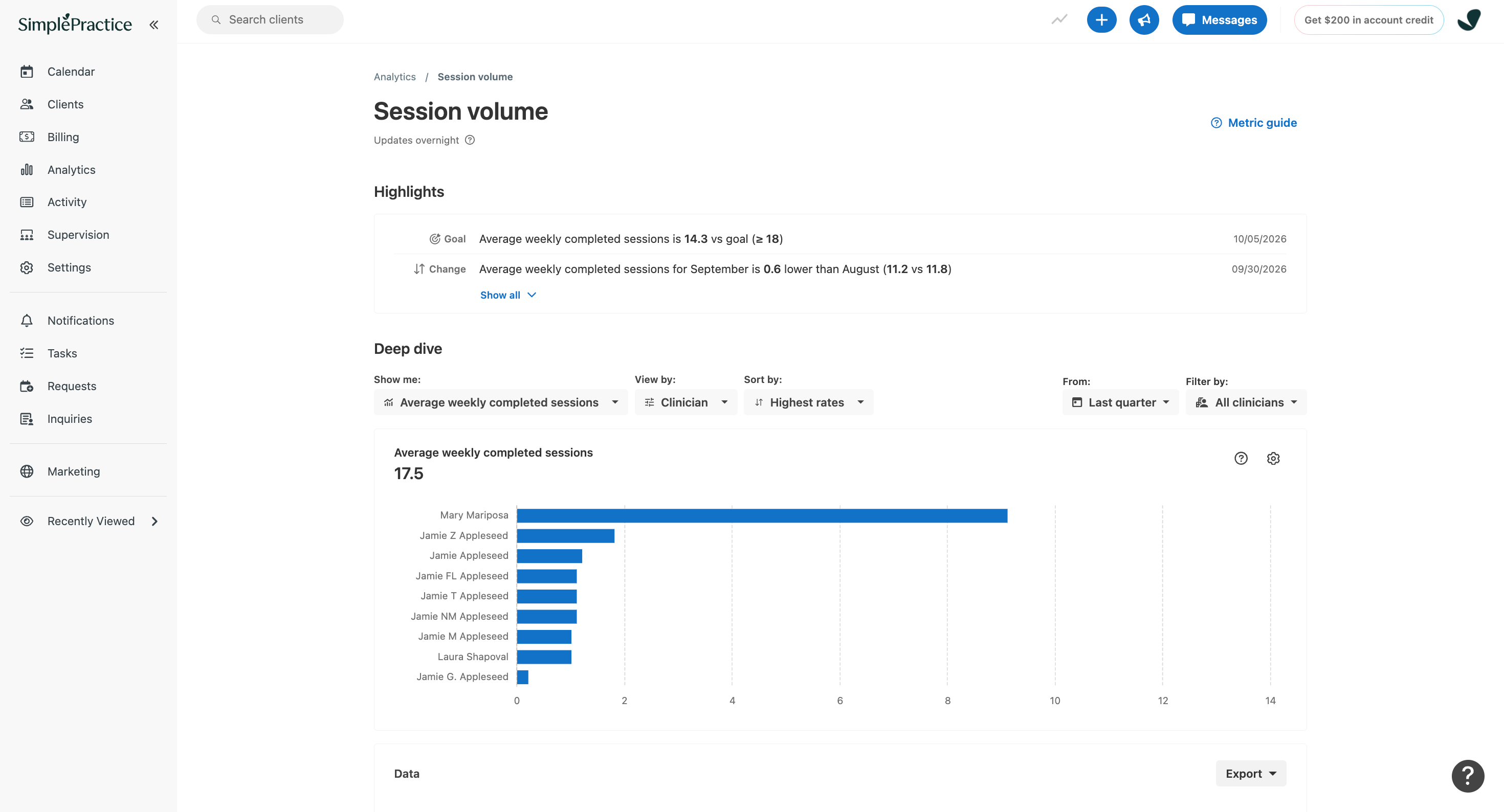1504x812 pixels.
Task: Click the SimplePractice logo
Action: click(x=75, y=24)
